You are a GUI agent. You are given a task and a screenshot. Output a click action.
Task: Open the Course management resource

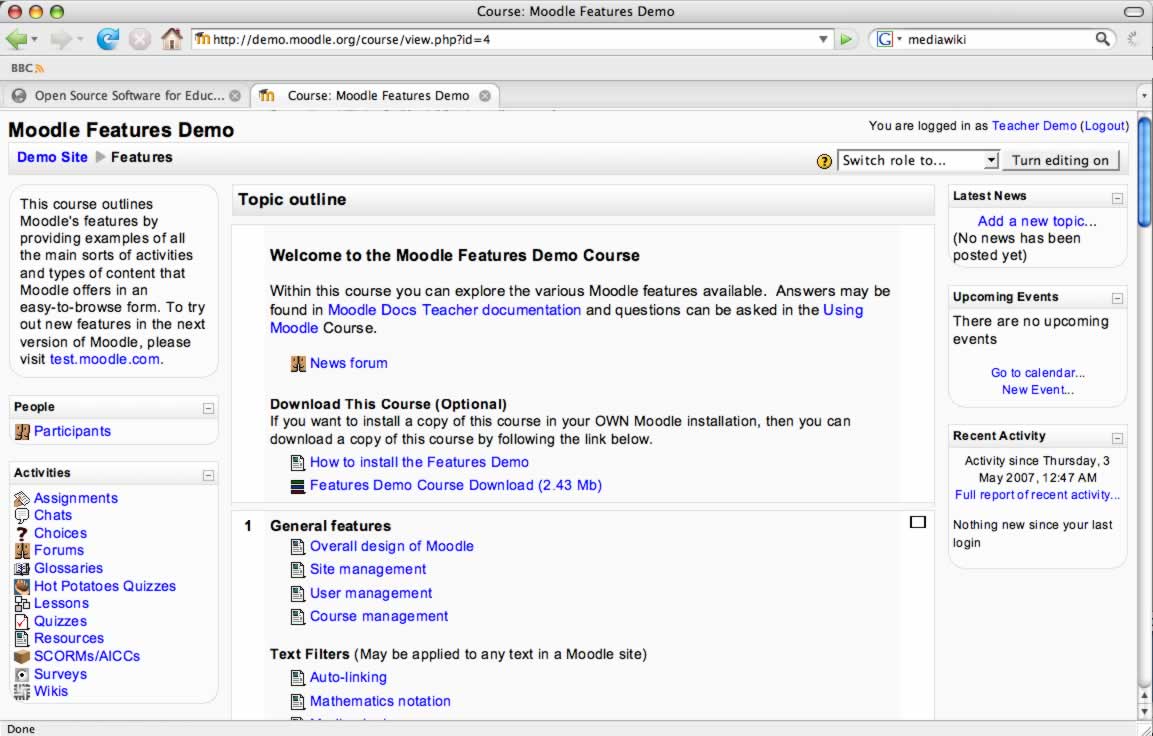click(379, 616)
